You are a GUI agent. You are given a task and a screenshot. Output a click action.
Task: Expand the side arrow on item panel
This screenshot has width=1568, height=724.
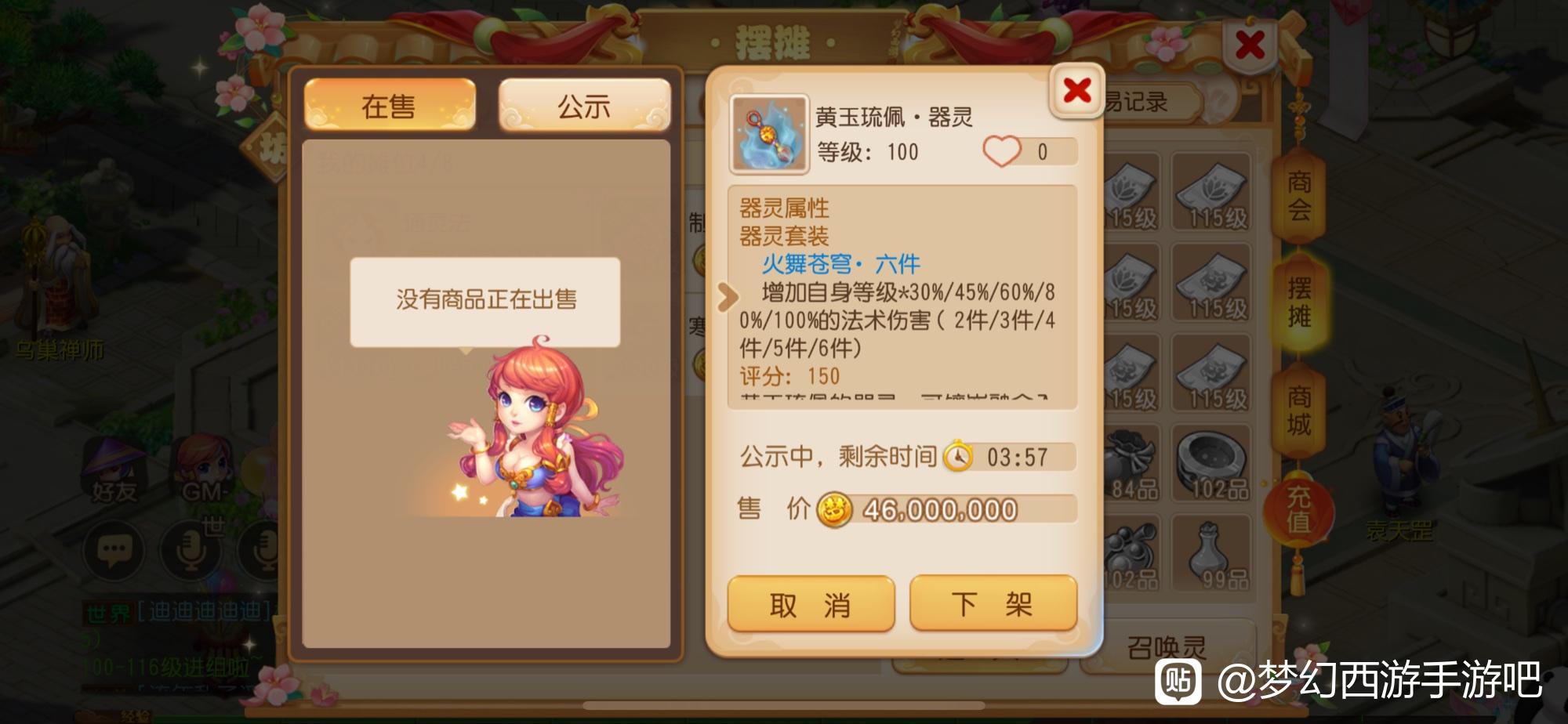click(x=727, y=296)
